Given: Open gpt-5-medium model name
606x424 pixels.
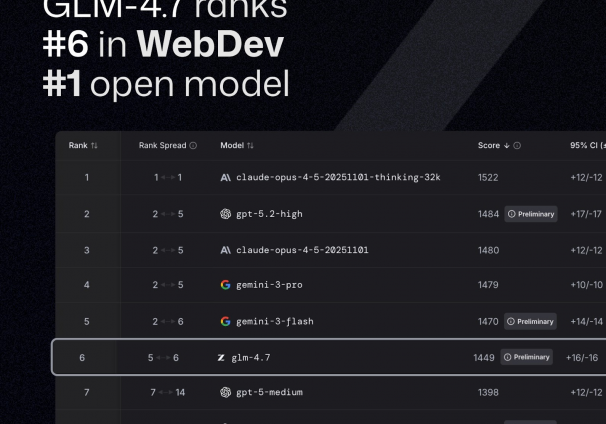Looking at the screenshot, I should click(x=269, y=392).
